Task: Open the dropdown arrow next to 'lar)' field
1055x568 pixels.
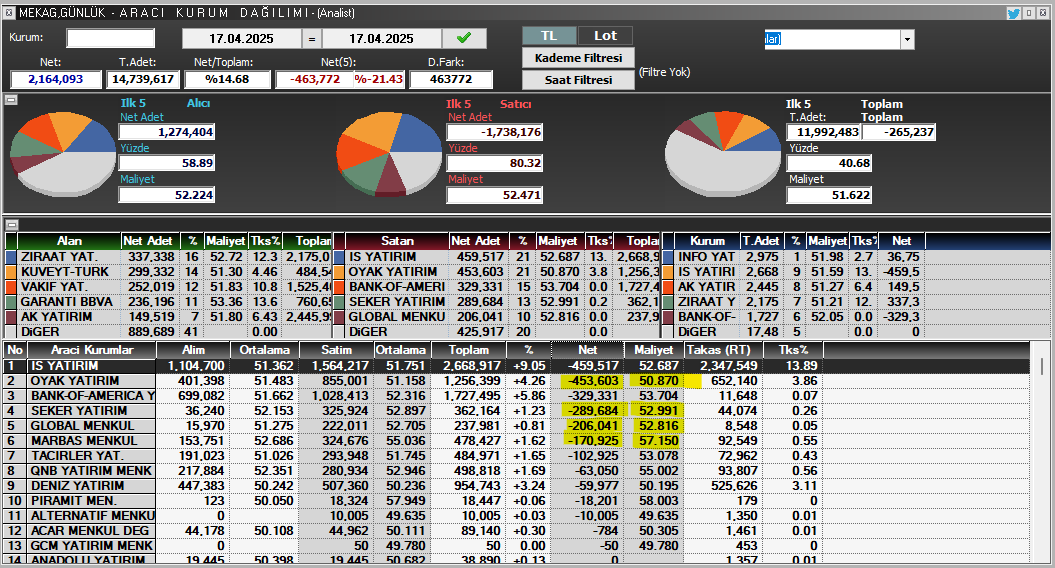Action: [x=907, y=39]
